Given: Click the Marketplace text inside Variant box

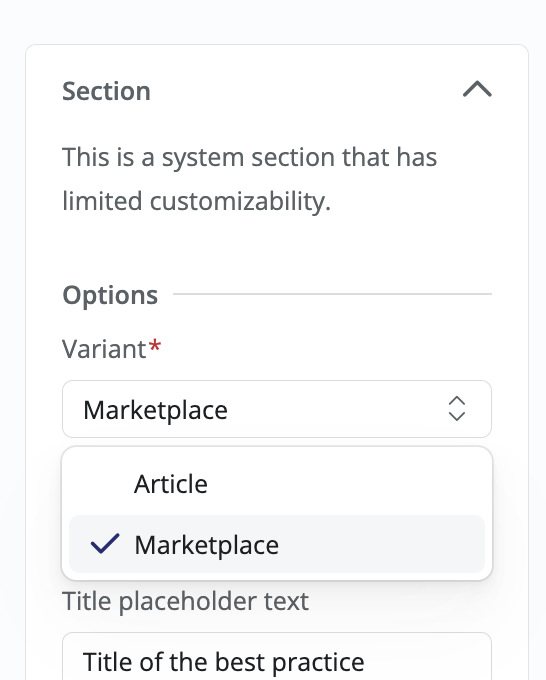Looking at the screenshot, I should click(x=155, y=410).
